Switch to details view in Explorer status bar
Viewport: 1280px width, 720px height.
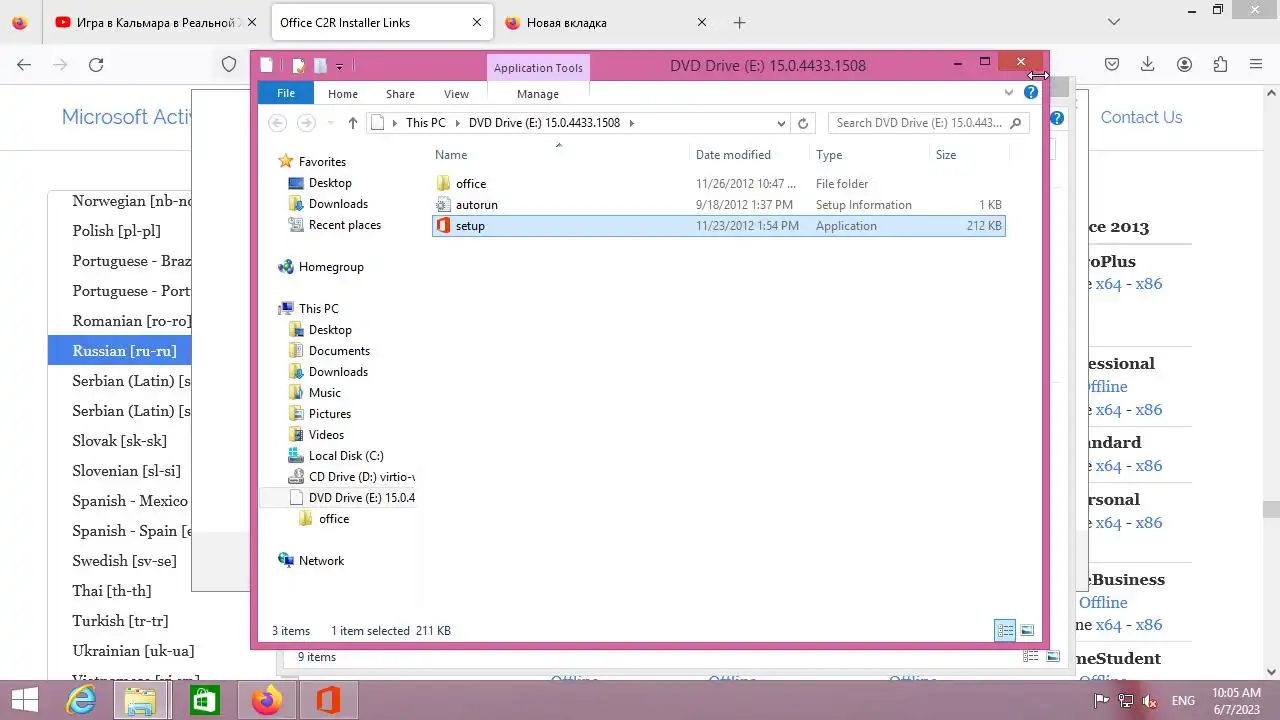pyautogui.click(x=1005, y=630)
